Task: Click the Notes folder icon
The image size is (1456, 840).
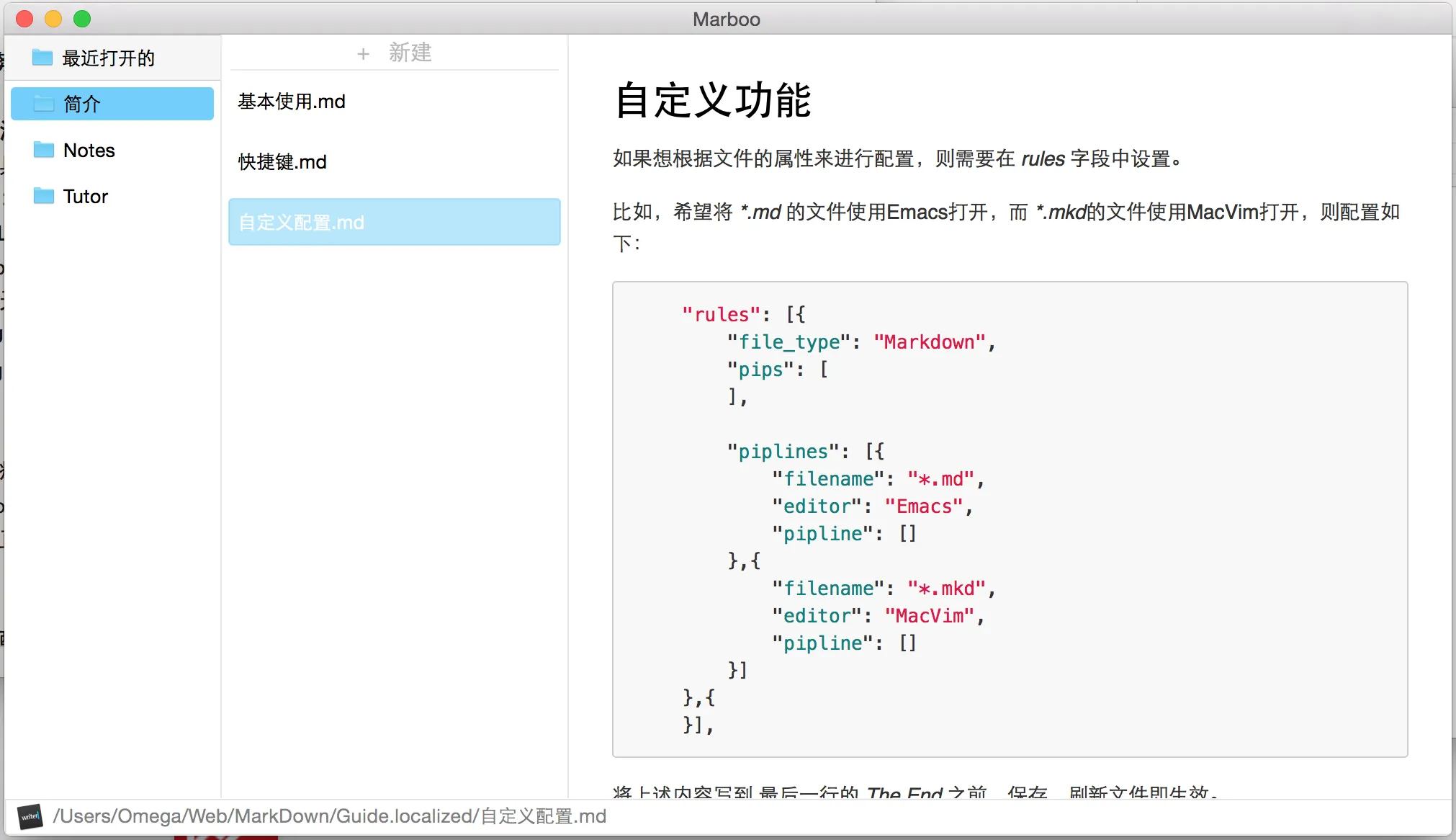Action: (44, 150)
